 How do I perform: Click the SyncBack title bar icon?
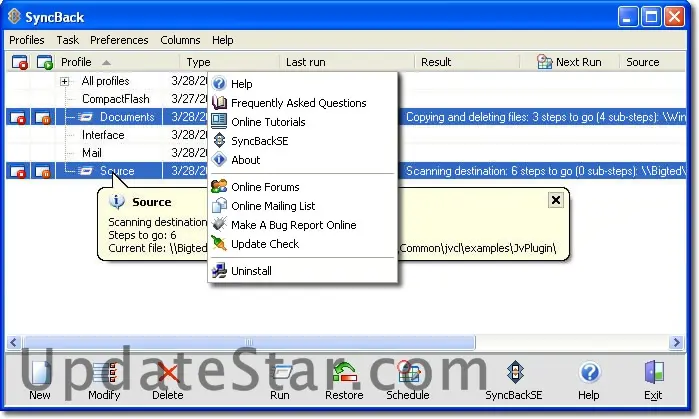(14, 16)
